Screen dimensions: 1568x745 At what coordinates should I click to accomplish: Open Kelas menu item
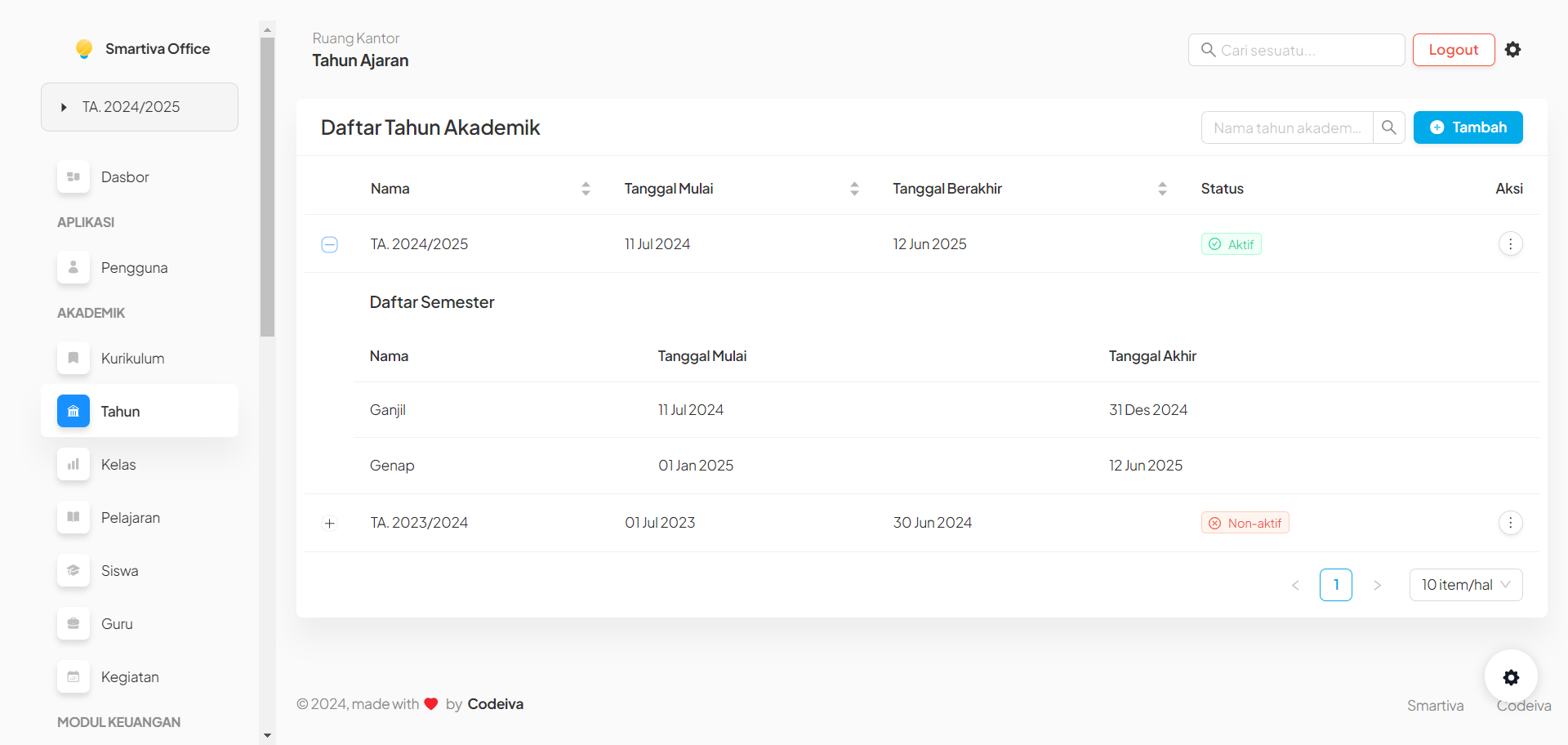[x=118, y=465]
